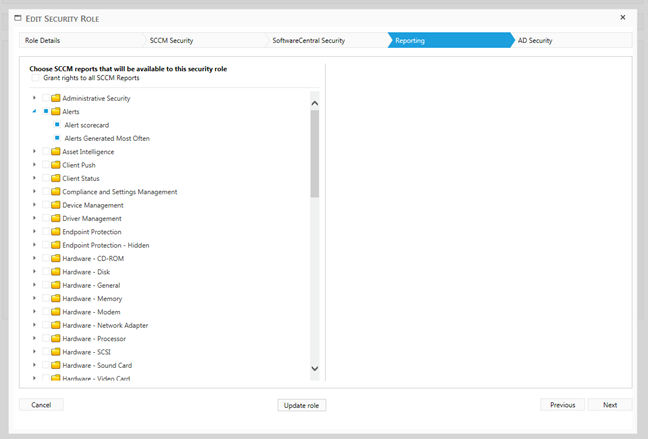Viewport: 648px width, 439px height.
Task: Click the Client Push folder icon
Action: pos(56,165)
